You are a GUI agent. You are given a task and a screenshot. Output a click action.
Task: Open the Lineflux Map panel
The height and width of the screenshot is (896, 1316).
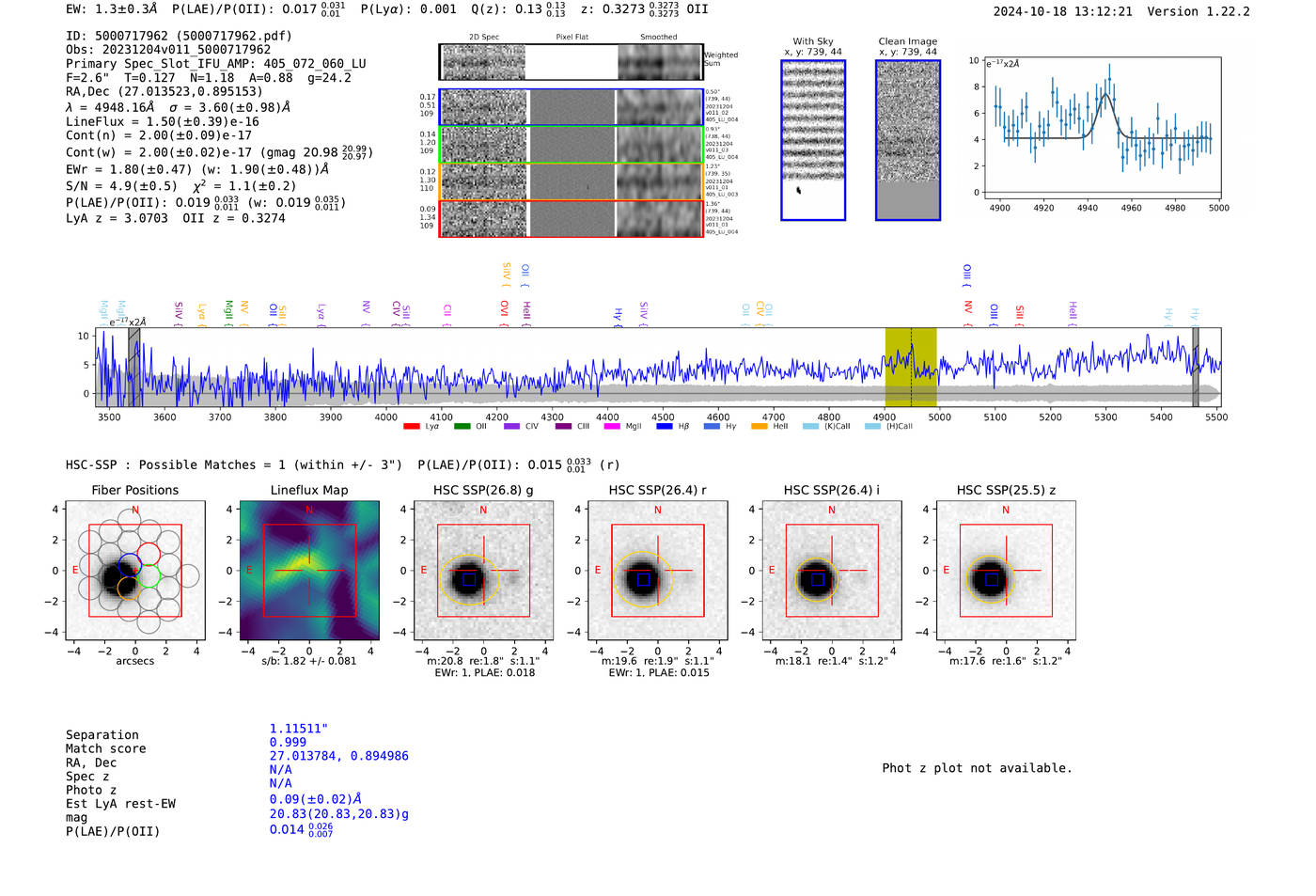(x=309, y=571)
